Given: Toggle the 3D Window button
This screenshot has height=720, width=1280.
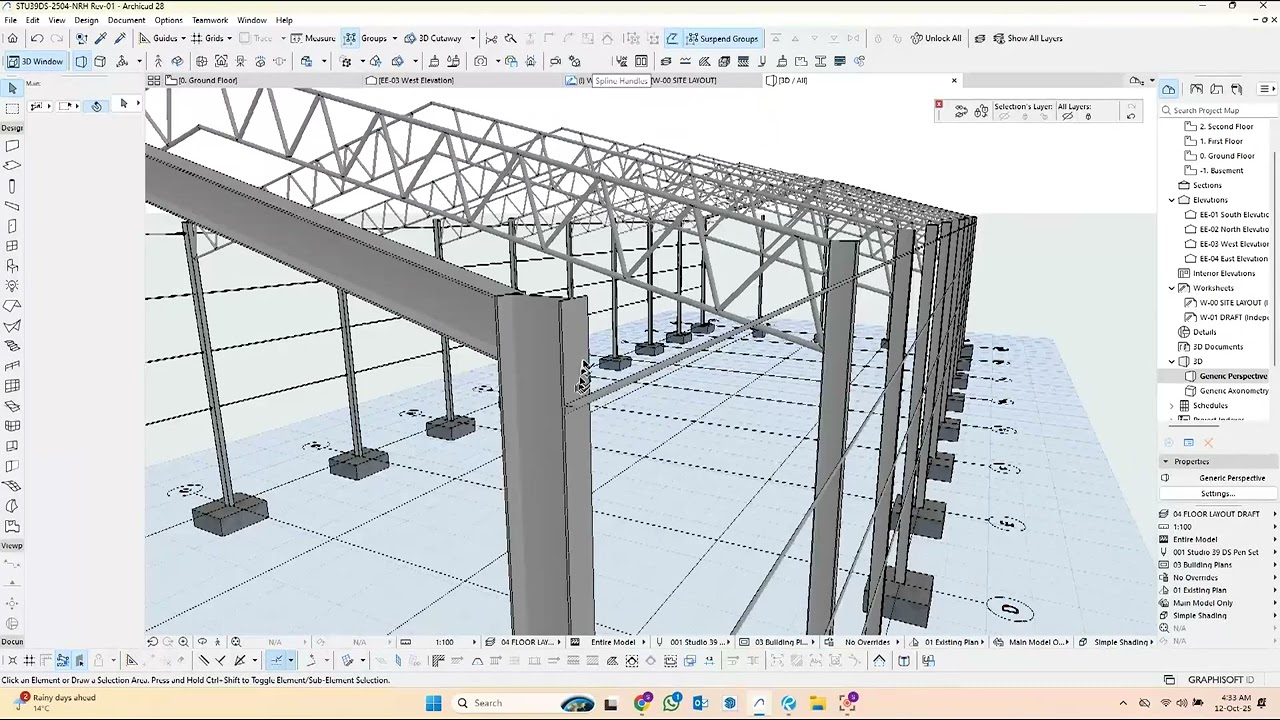Looking at the screenshot, I should 35,61.
